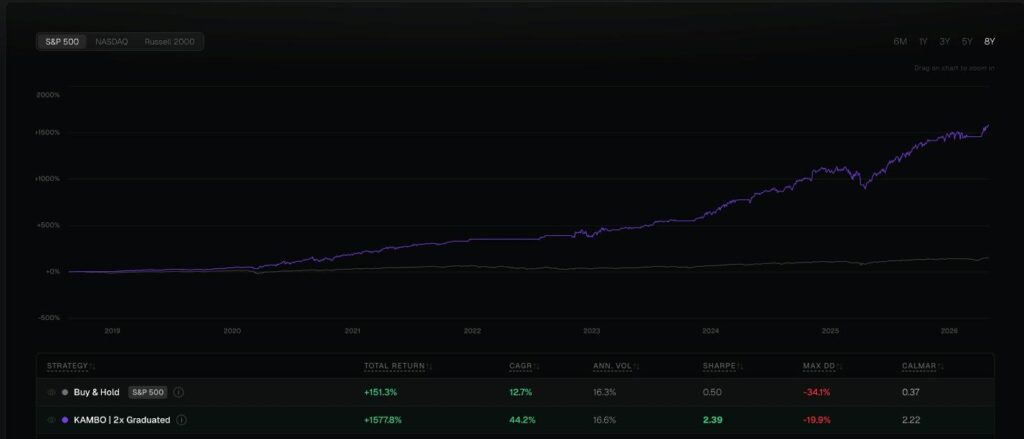Click the +500% y-axis label

click(x=49, y=225)
